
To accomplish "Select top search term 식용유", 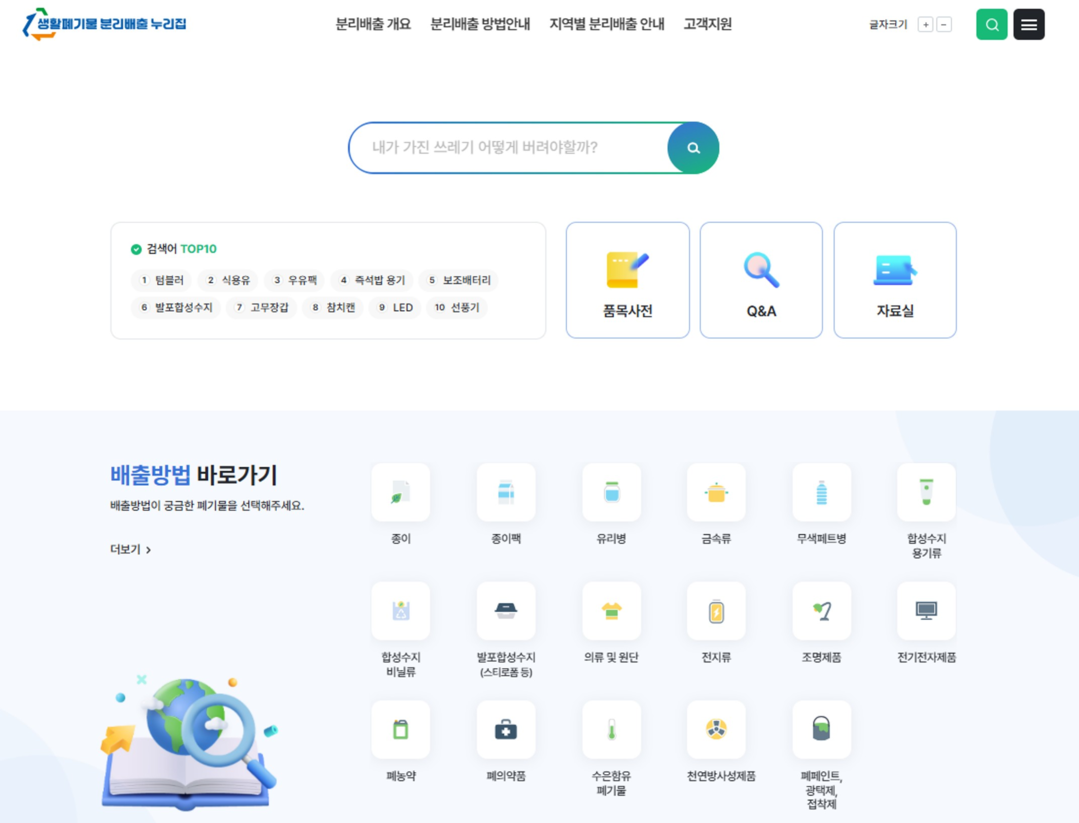I will pos(228,280).
